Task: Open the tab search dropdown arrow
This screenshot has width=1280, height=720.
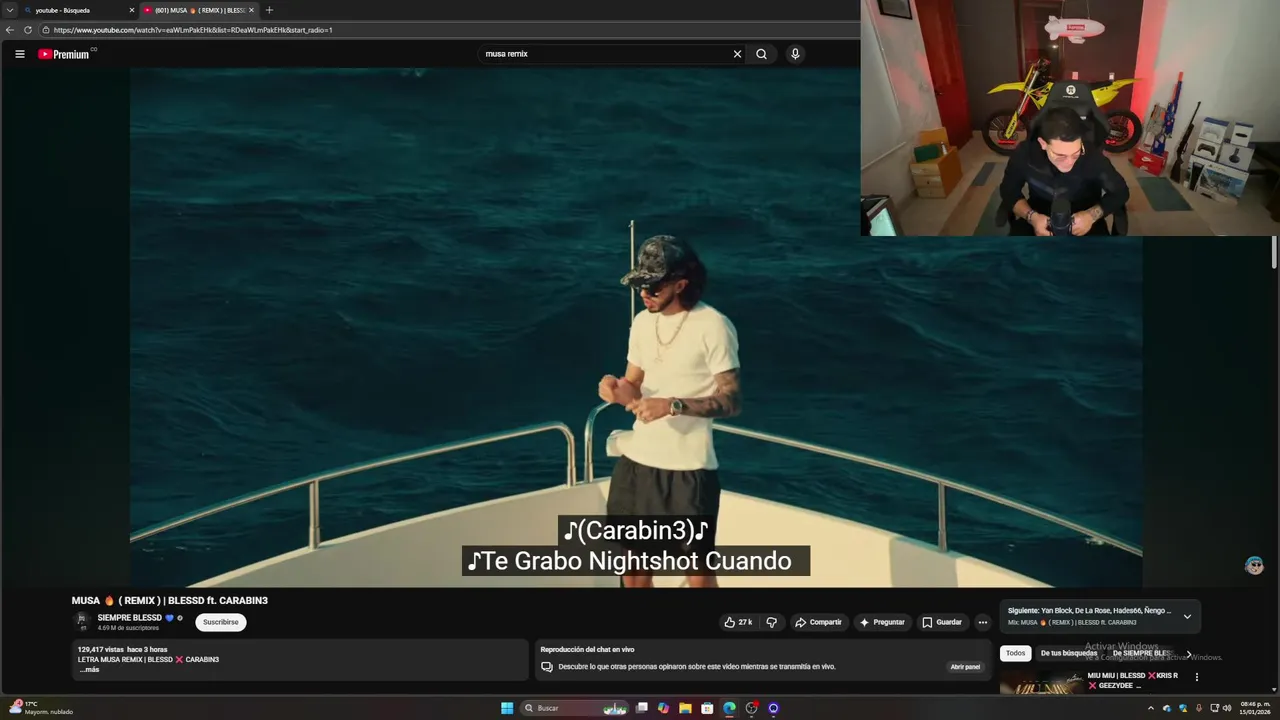Action: tap(9, 10)
